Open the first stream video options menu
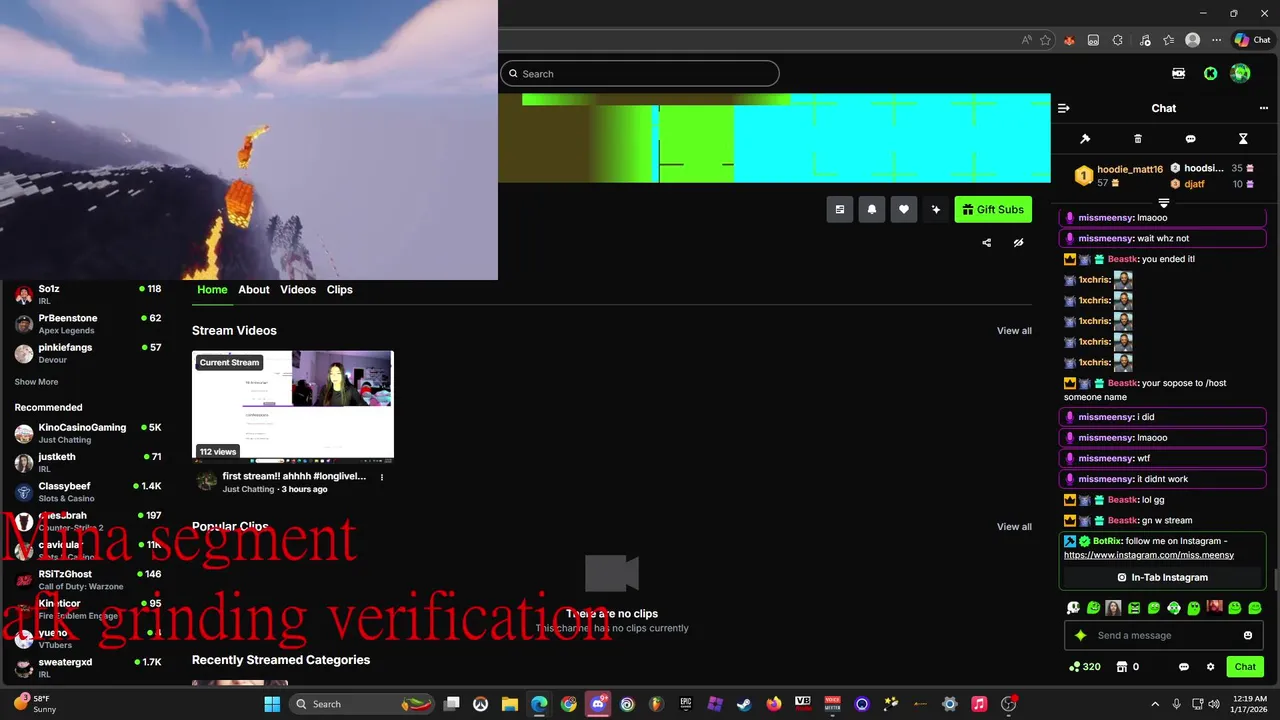Viewport: 1280px width, 720px height. click(x=381, y=477)
